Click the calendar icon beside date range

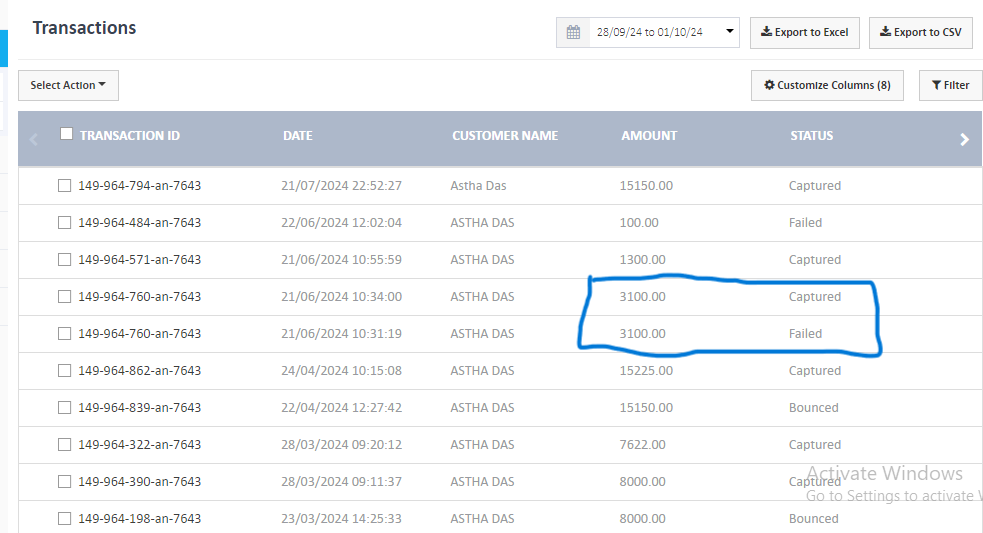573,32
